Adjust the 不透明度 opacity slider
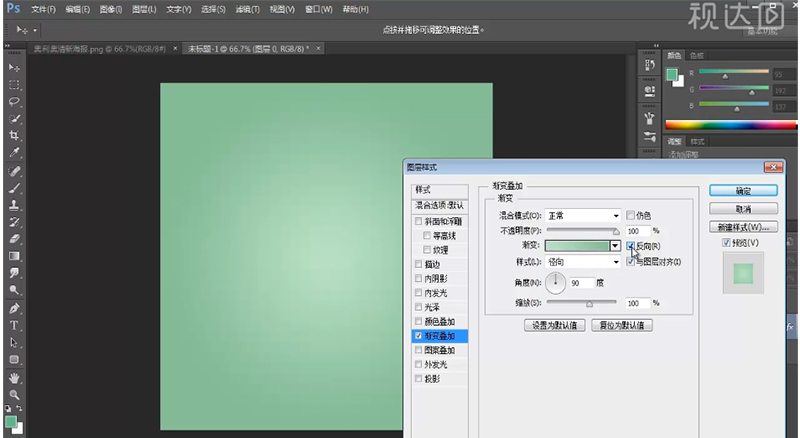 point(616,232)
